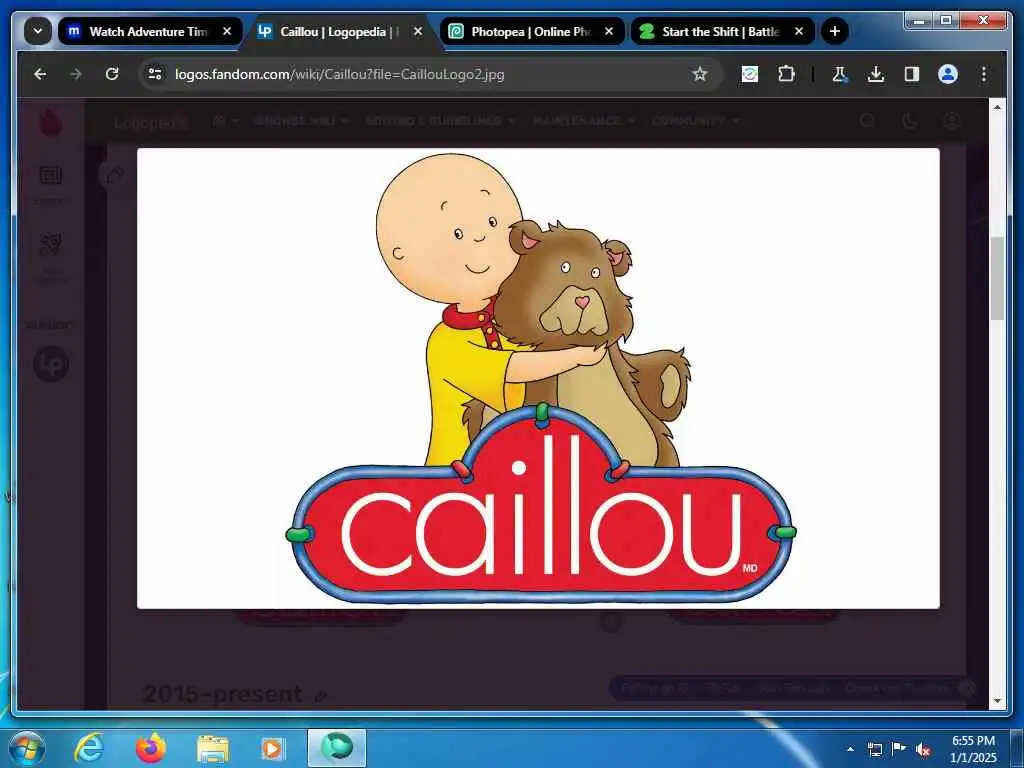View site information icon in address bar
The width and height of the screenshot is (1024, 768).
tap(155, 74)
